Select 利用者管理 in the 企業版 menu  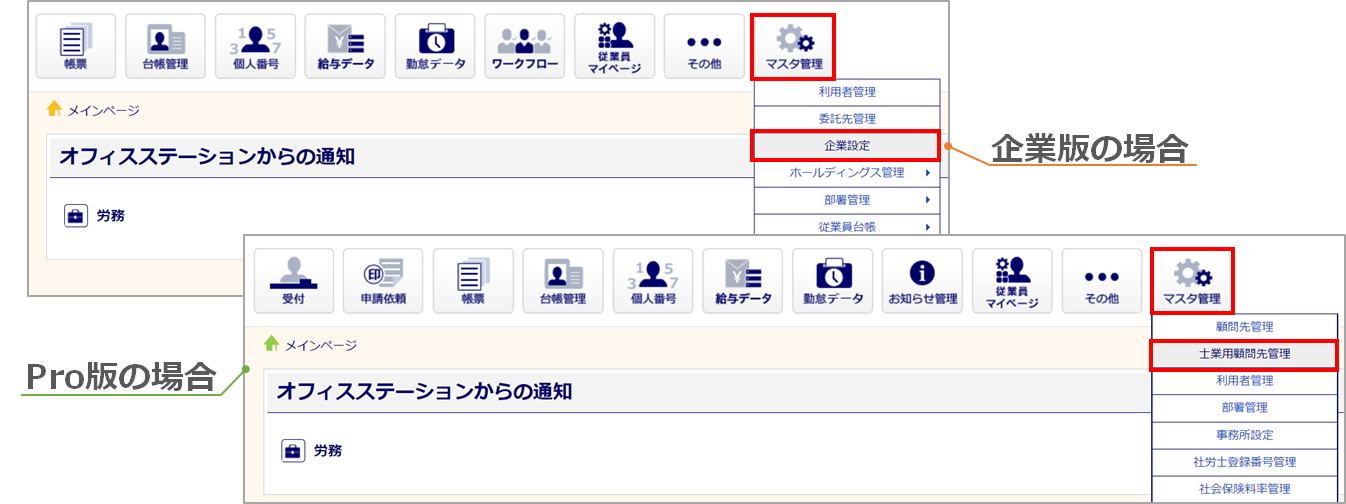[x=846, y=92]
